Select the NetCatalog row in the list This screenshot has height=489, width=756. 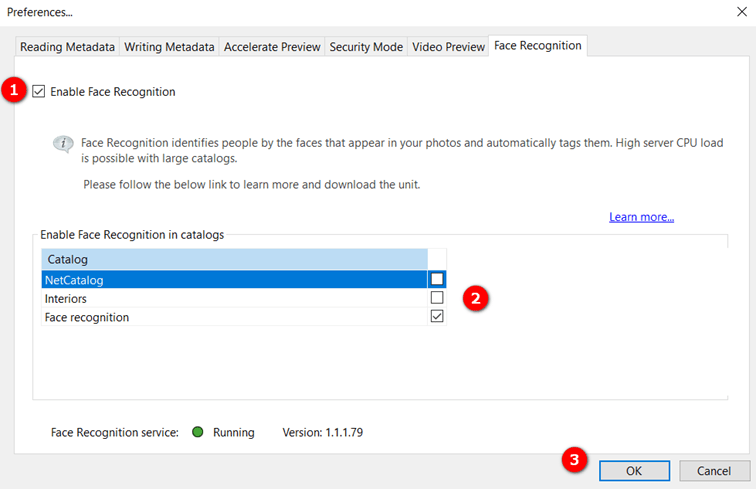(234, 280)
